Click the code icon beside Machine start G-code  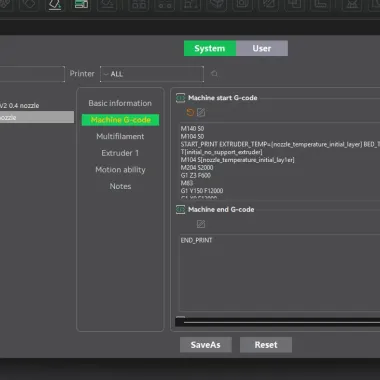pos(180,98)
